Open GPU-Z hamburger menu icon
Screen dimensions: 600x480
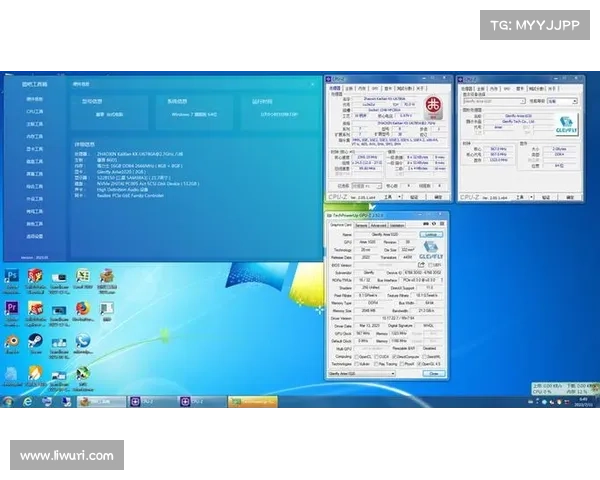coord(442,224)
